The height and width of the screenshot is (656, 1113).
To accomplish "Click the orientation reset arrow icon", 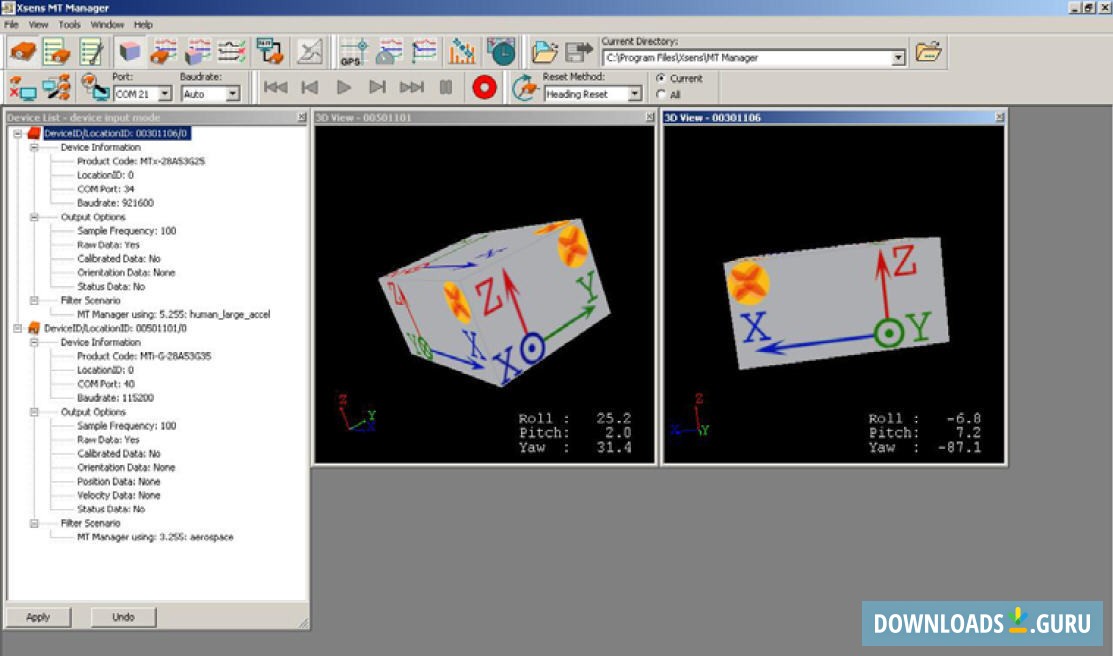I will tap(525, 88).
